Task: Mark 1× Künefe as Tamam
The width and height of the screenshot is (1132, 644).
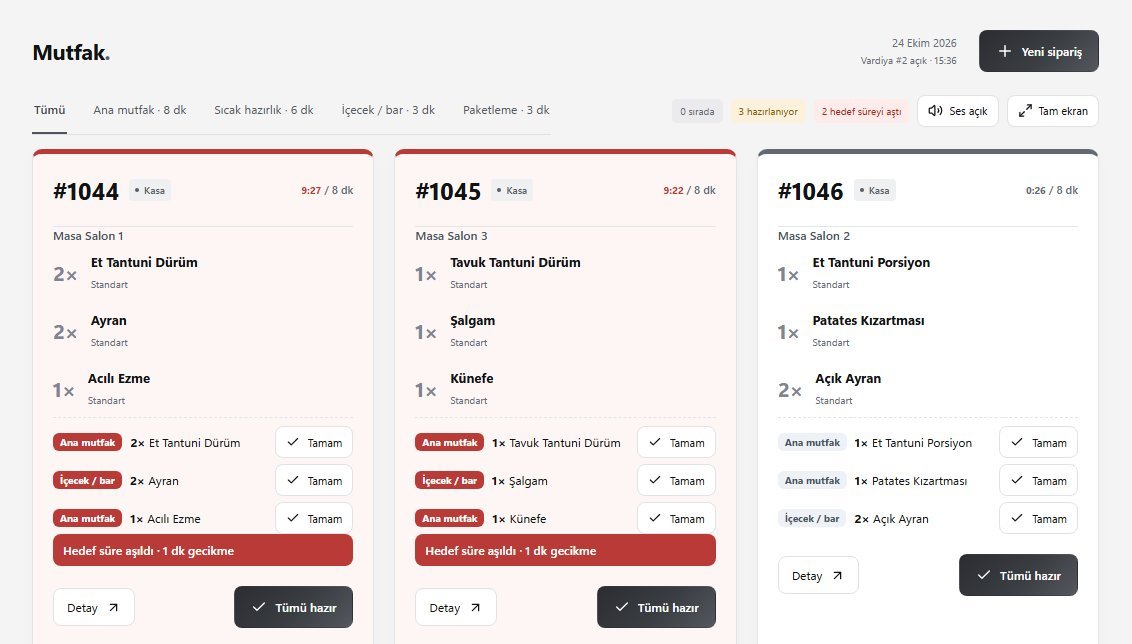Action: (x=676, y=518)
